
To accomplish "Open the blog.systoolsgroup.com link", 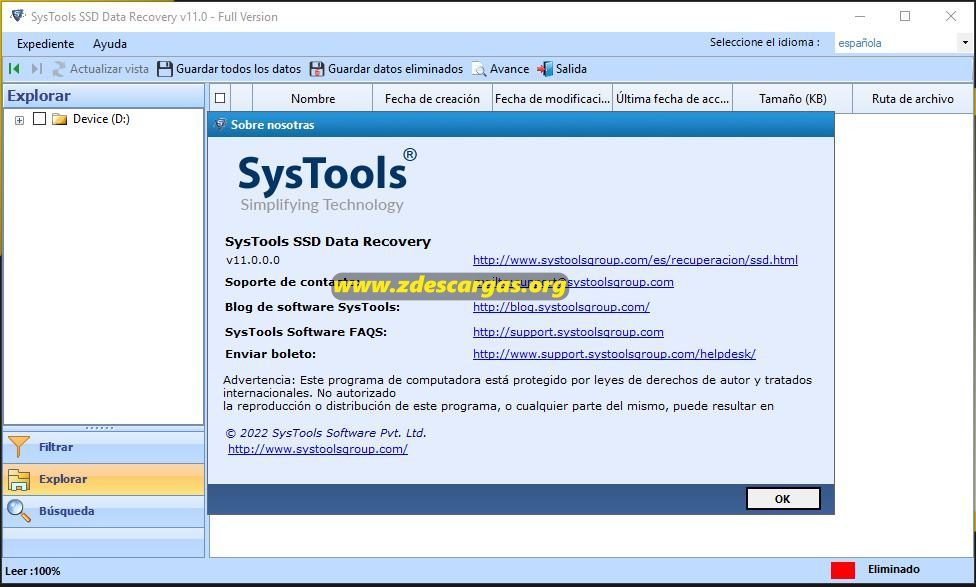I will [x=561, y=307].
